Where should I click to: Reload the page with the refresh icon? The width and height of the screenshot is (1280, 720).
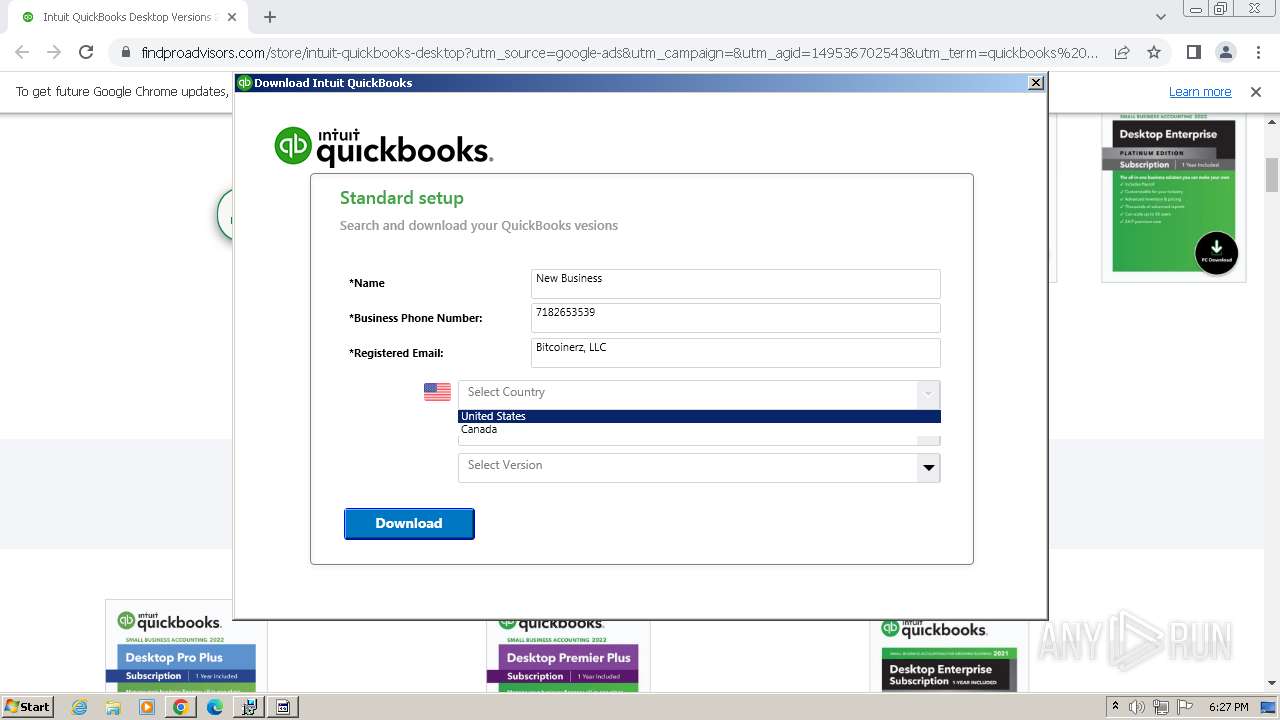[86, 52]
